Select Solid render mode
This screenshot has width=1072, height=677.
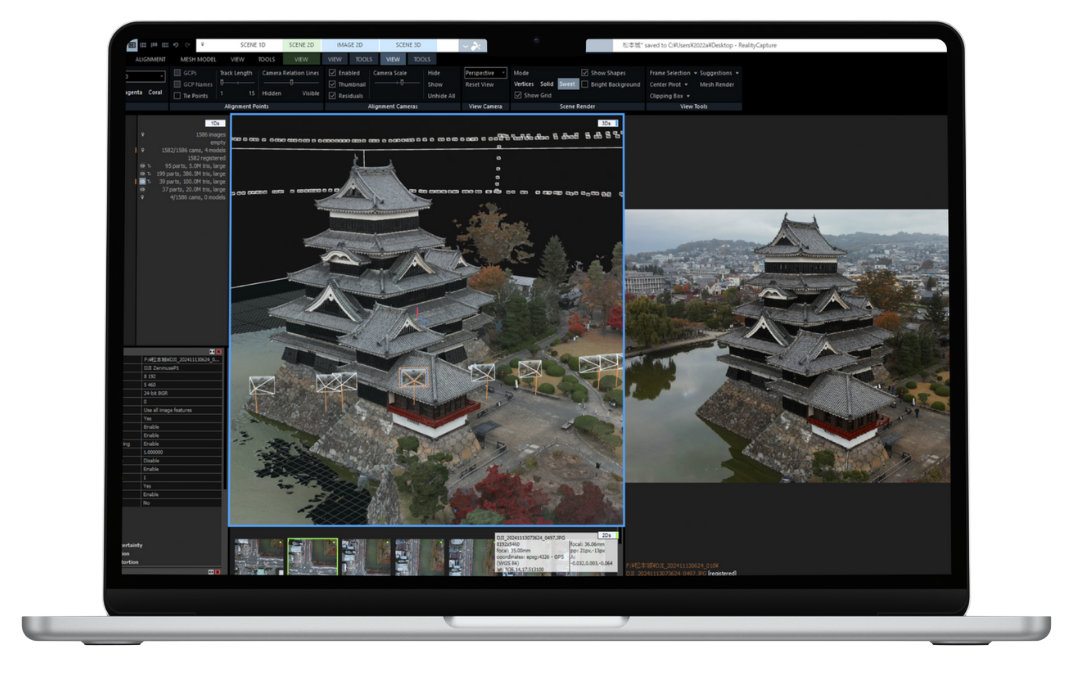546,84
